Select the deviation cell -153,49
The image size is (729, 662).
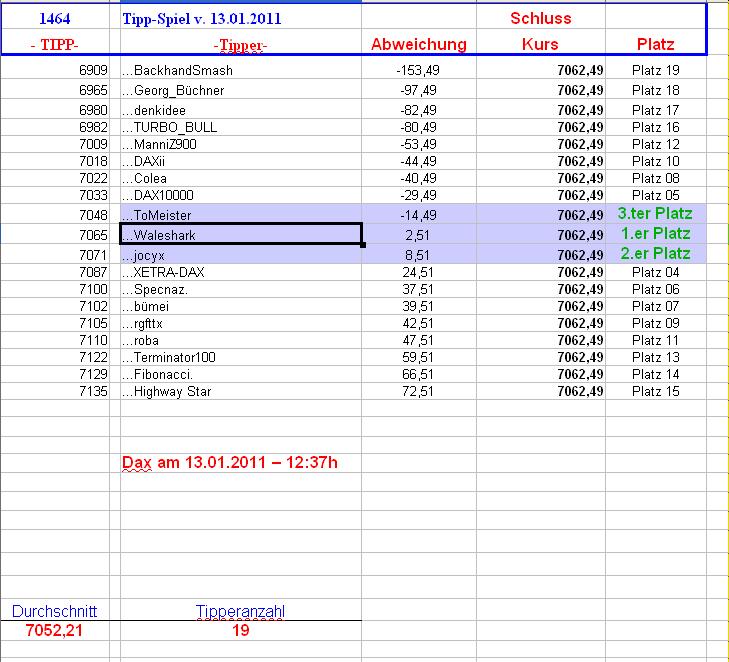[418, 70]
